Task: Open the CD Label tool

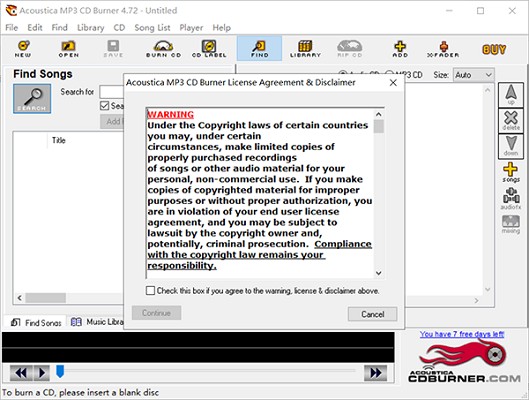Action: coord(209,49)
